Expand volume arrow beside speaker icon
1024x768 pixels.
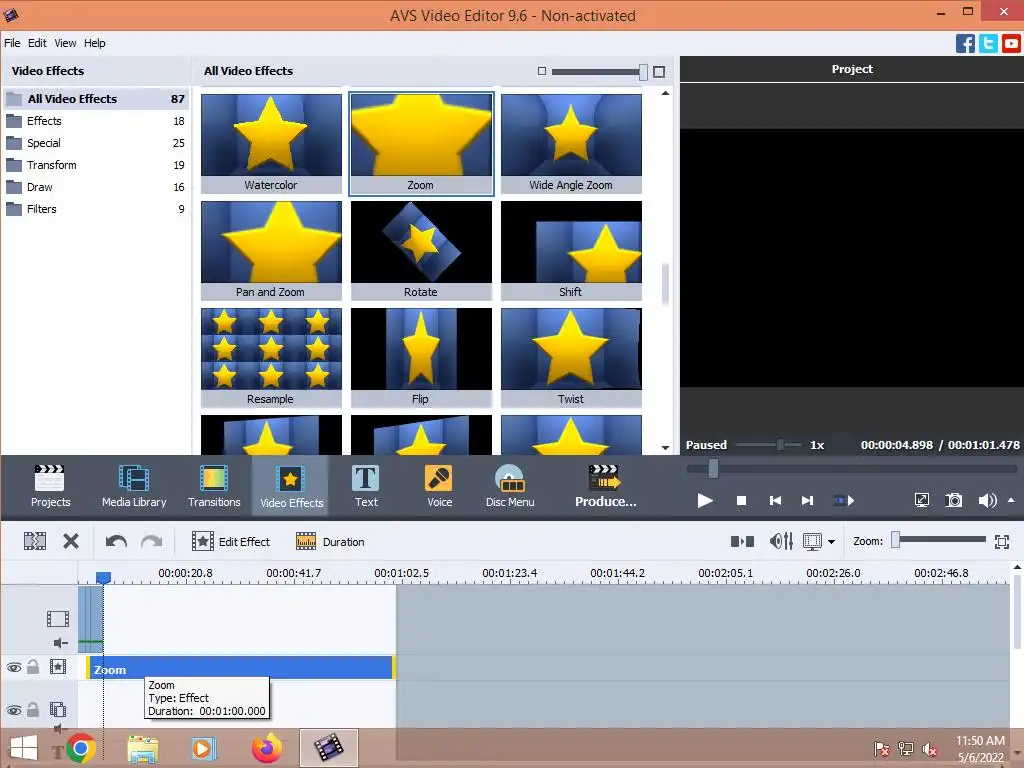point(1011,500)
